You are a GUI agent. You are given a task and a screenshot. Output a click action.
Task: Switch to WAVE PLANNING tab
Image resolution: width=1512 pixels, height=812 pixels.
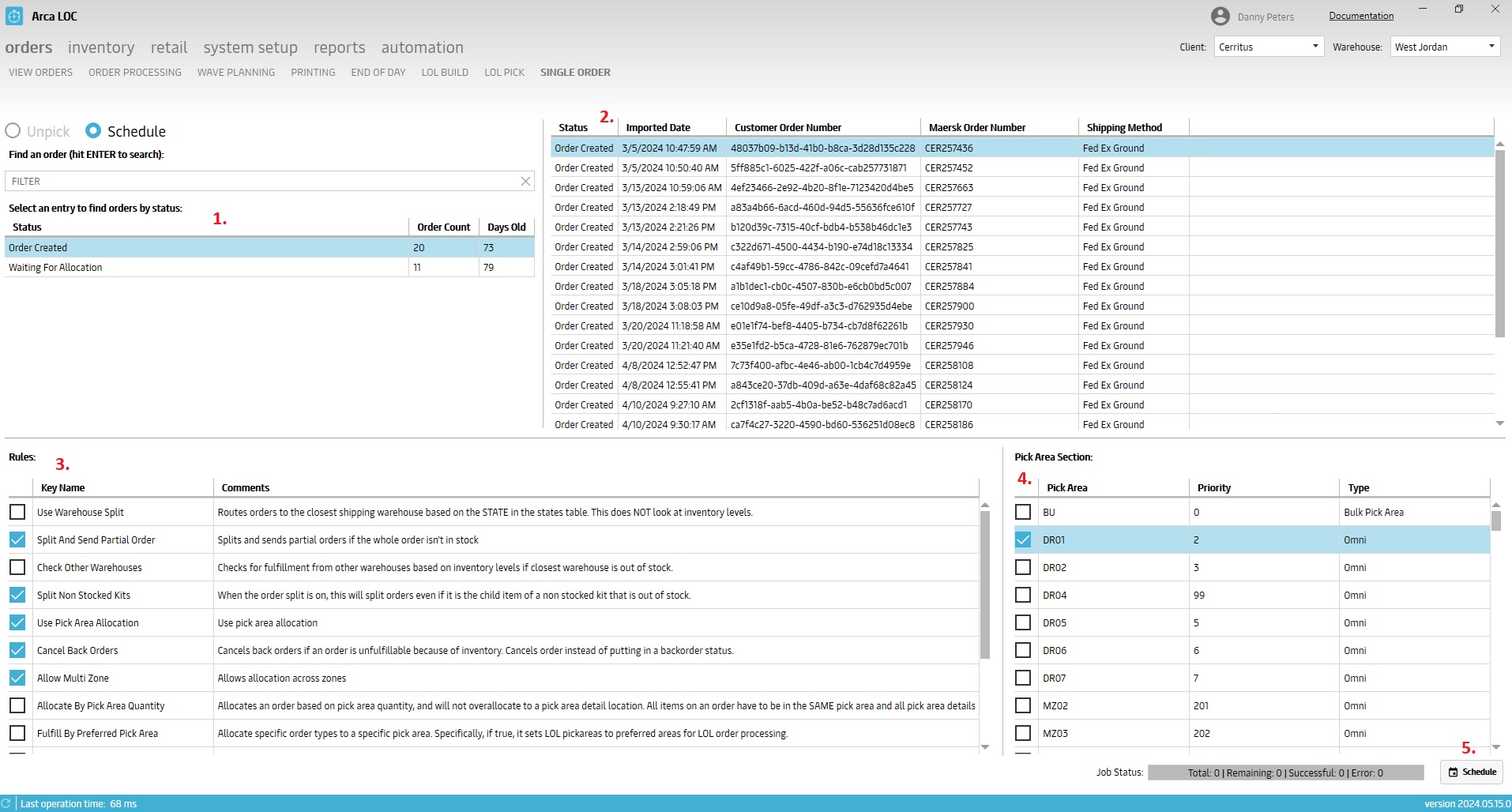(236, 72)
